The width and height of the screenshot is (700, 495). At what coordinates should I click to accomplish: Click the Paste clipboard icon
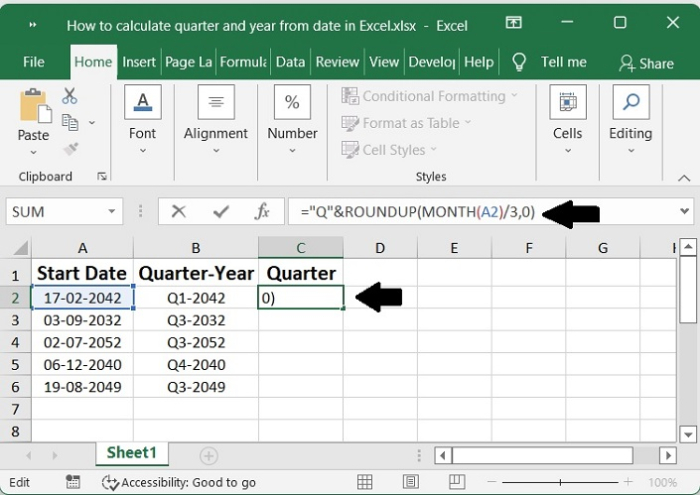(x=35, y=105)
